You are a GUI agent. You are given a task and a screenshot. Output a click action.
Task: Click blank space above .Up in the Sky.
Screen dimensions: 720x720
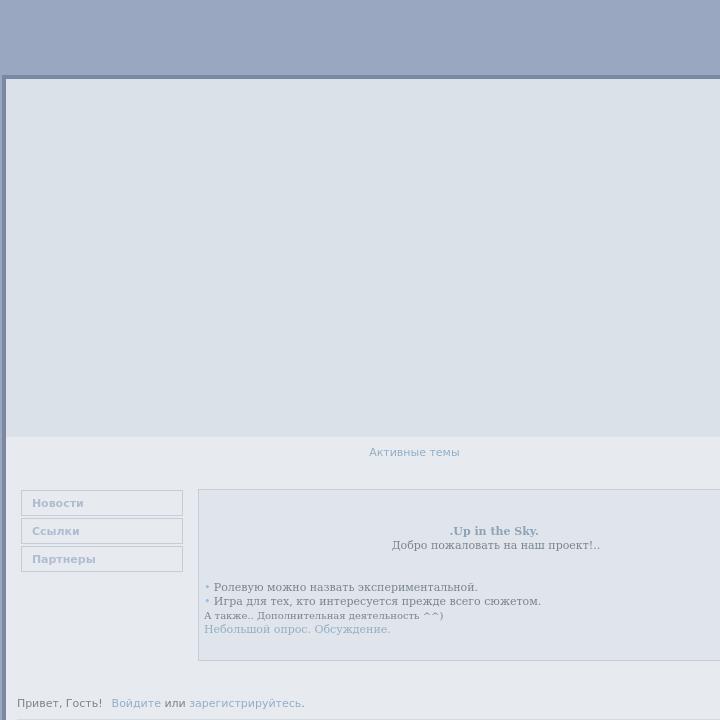tap(460, 507)
